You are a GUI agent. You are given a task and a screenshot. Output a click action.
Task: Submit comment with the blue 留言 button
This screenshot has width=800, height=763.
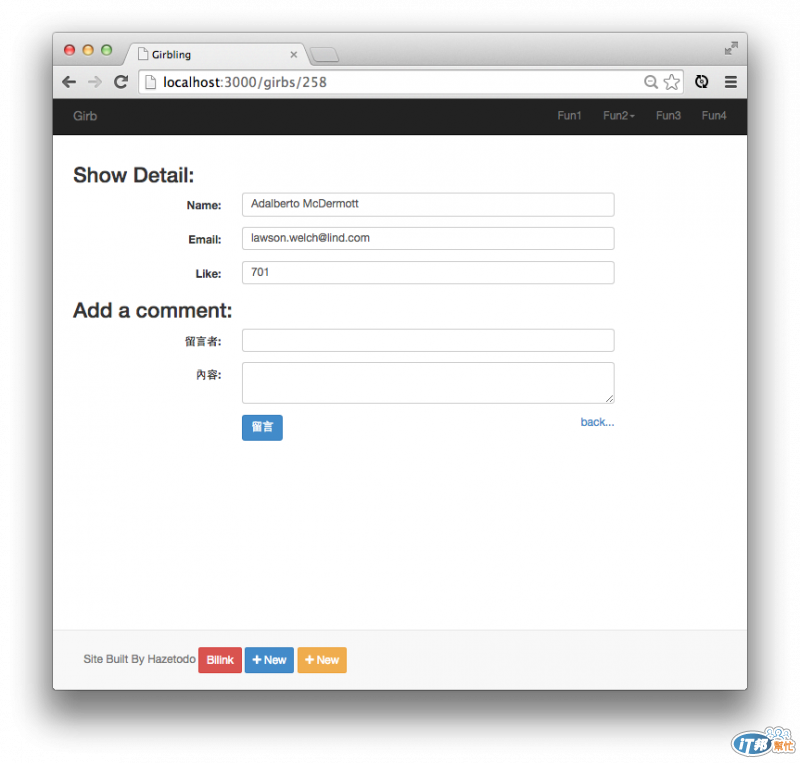click(262, 427)
